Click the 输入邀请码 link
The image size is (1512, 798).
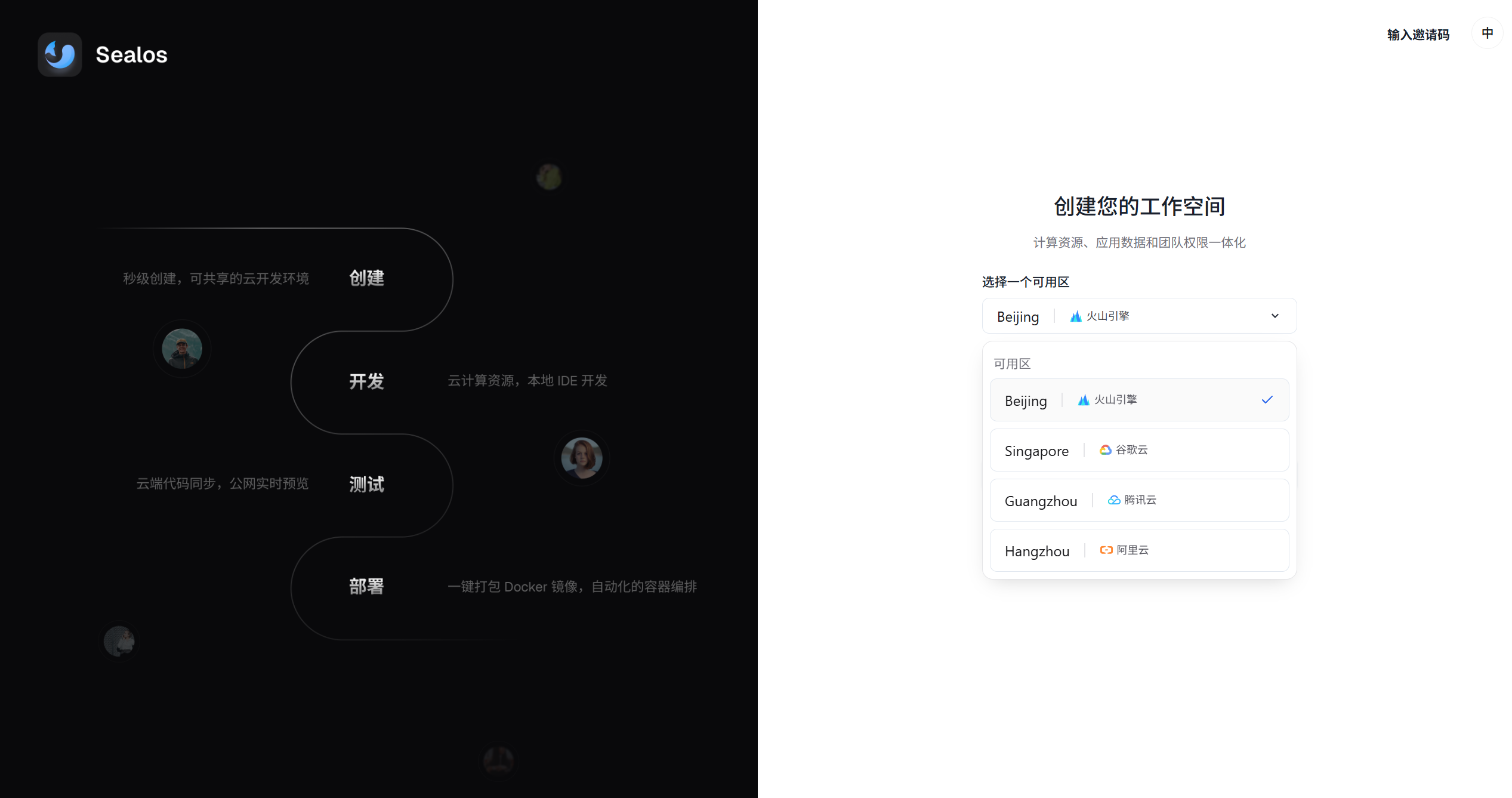(1418, 34)
